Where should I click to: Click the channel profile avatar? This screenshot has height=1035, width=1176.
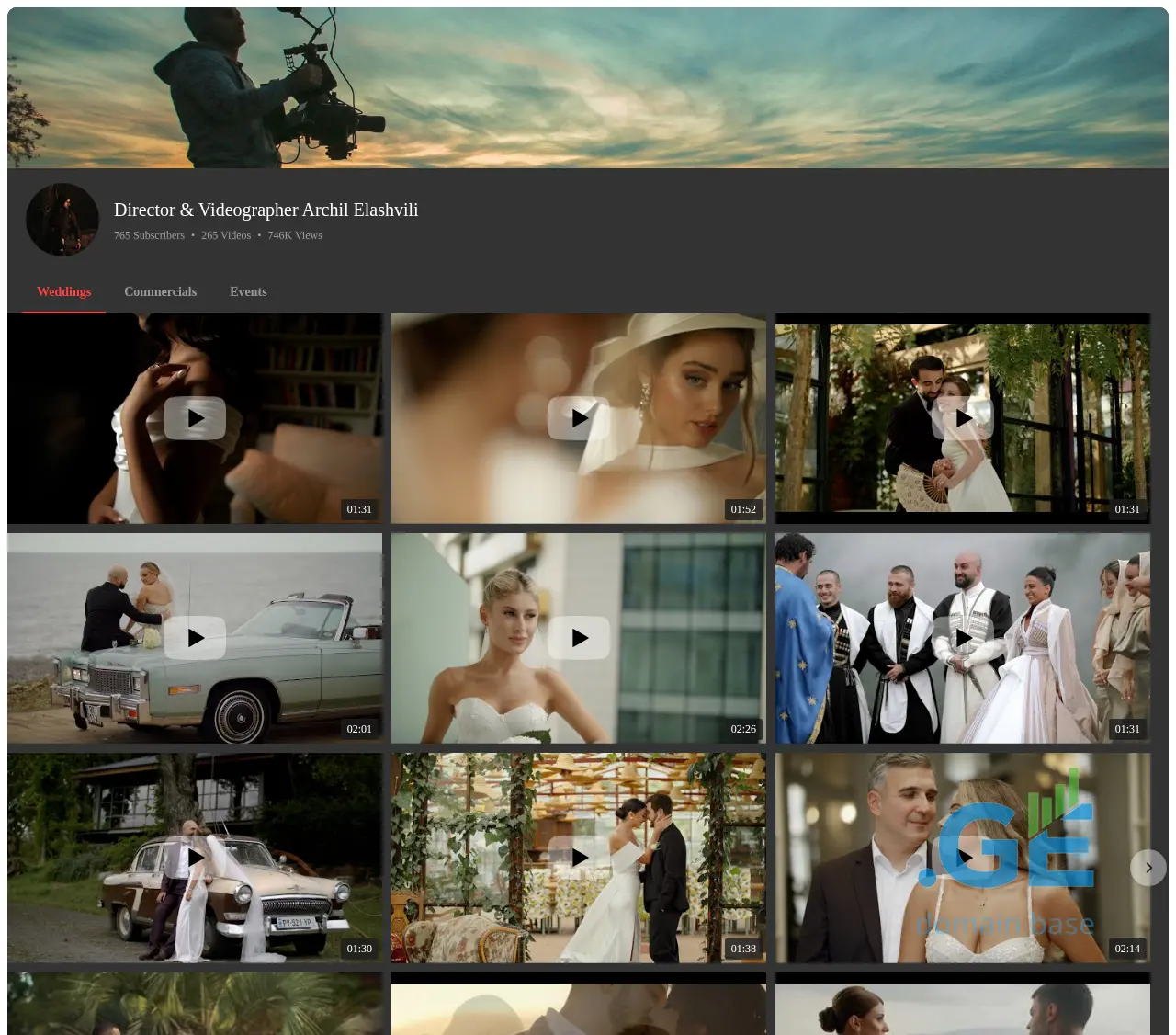point(62,220)
